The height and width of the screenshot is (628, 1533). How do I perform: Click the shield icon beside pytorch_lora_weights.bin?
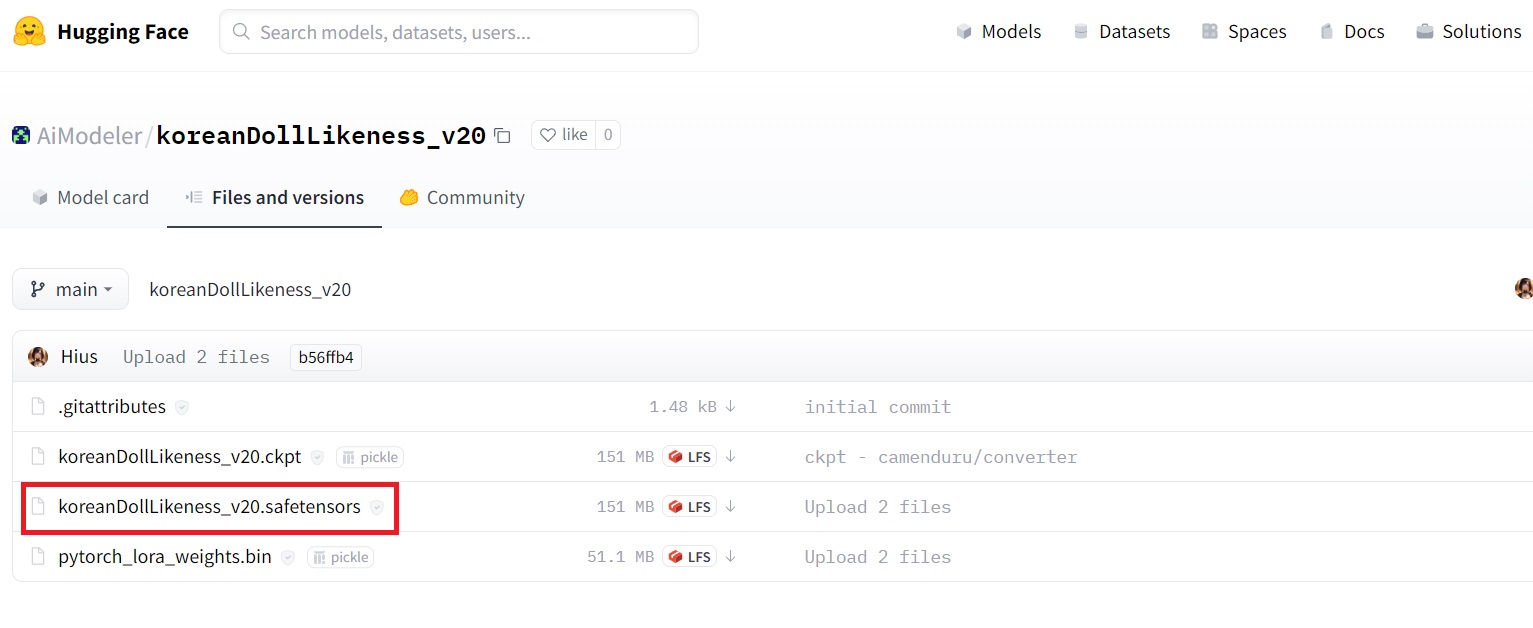point(288,557)
